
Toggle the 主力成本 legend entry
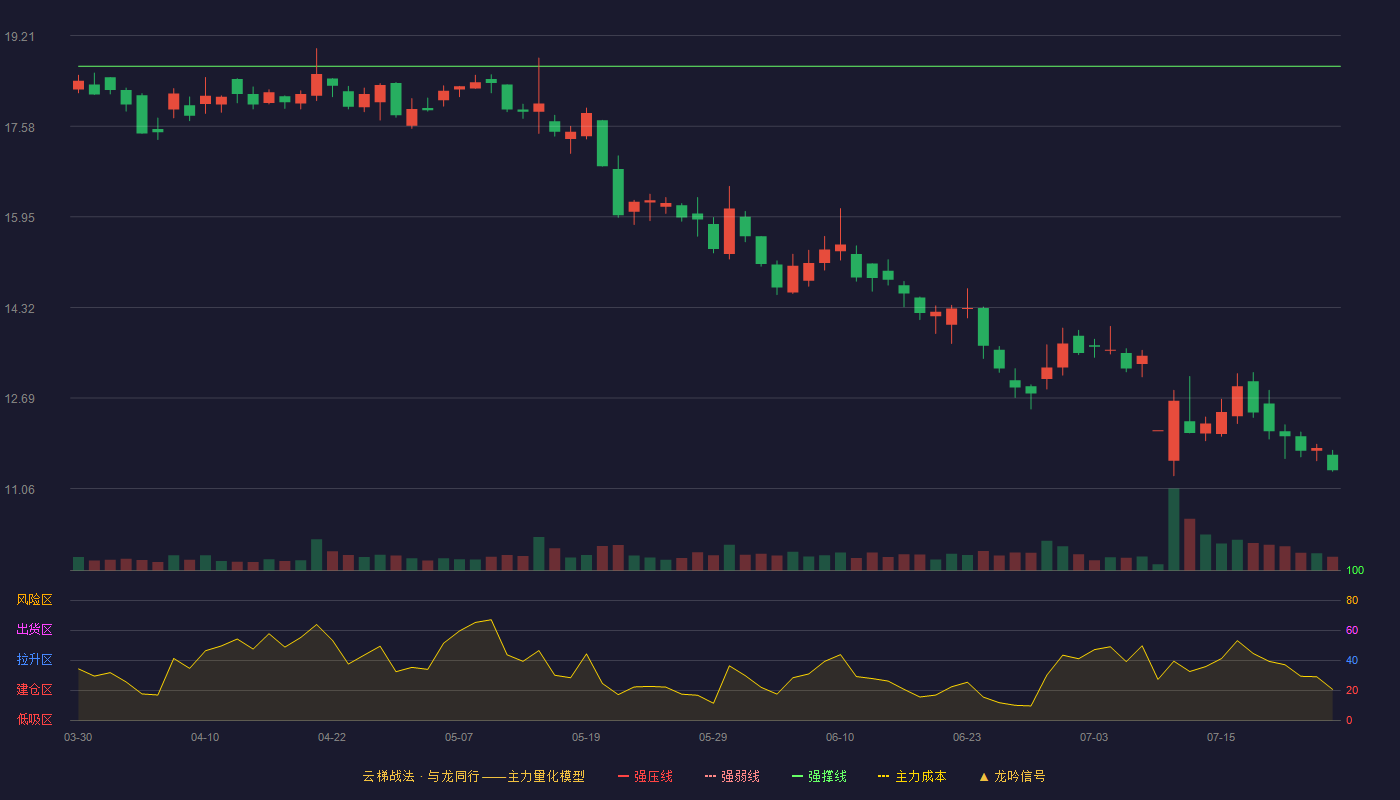912,776
